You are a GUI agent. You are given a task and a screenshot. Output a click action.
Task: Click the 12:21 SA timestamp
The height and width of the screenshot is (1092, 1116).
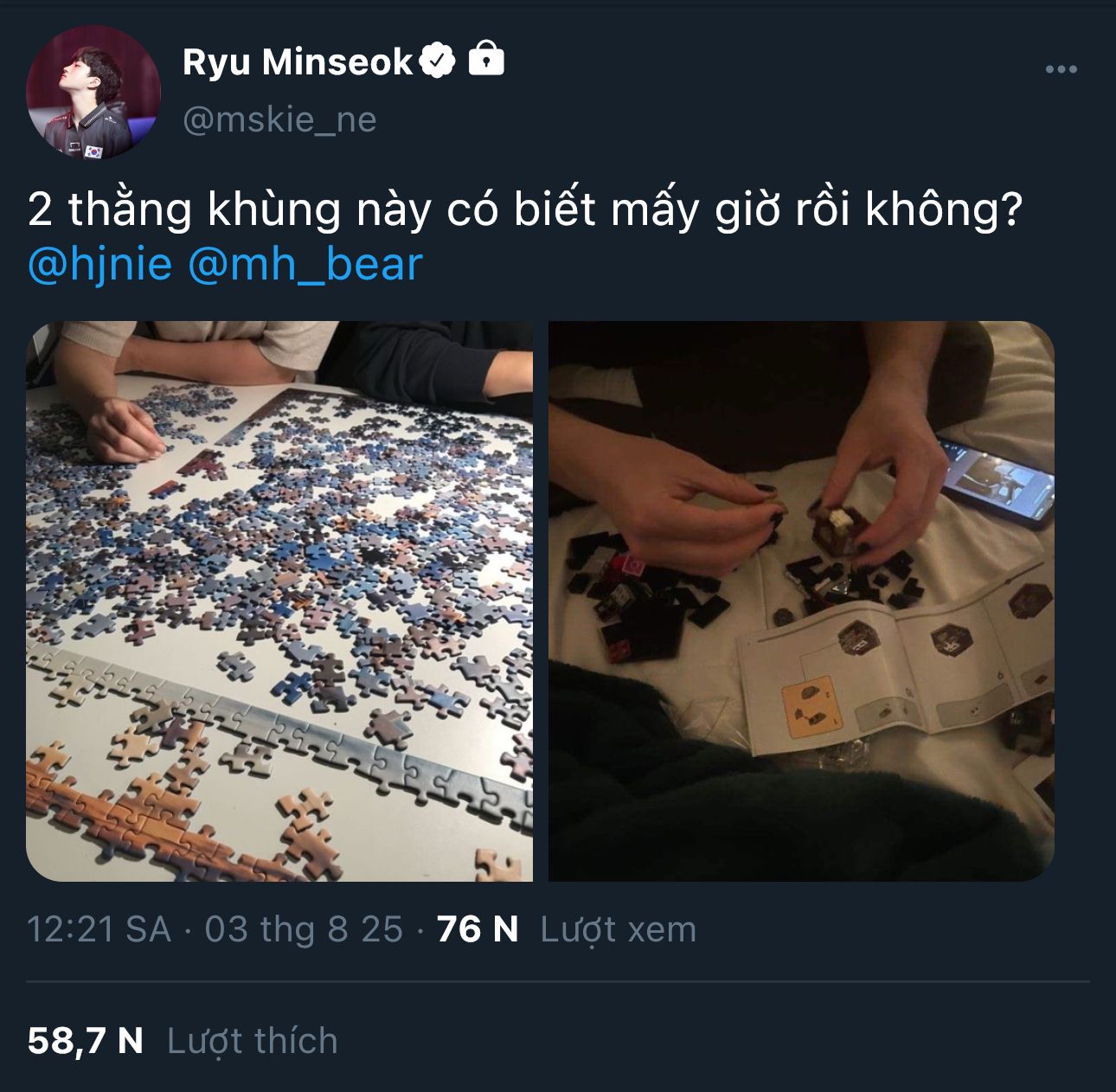[99, 929]
